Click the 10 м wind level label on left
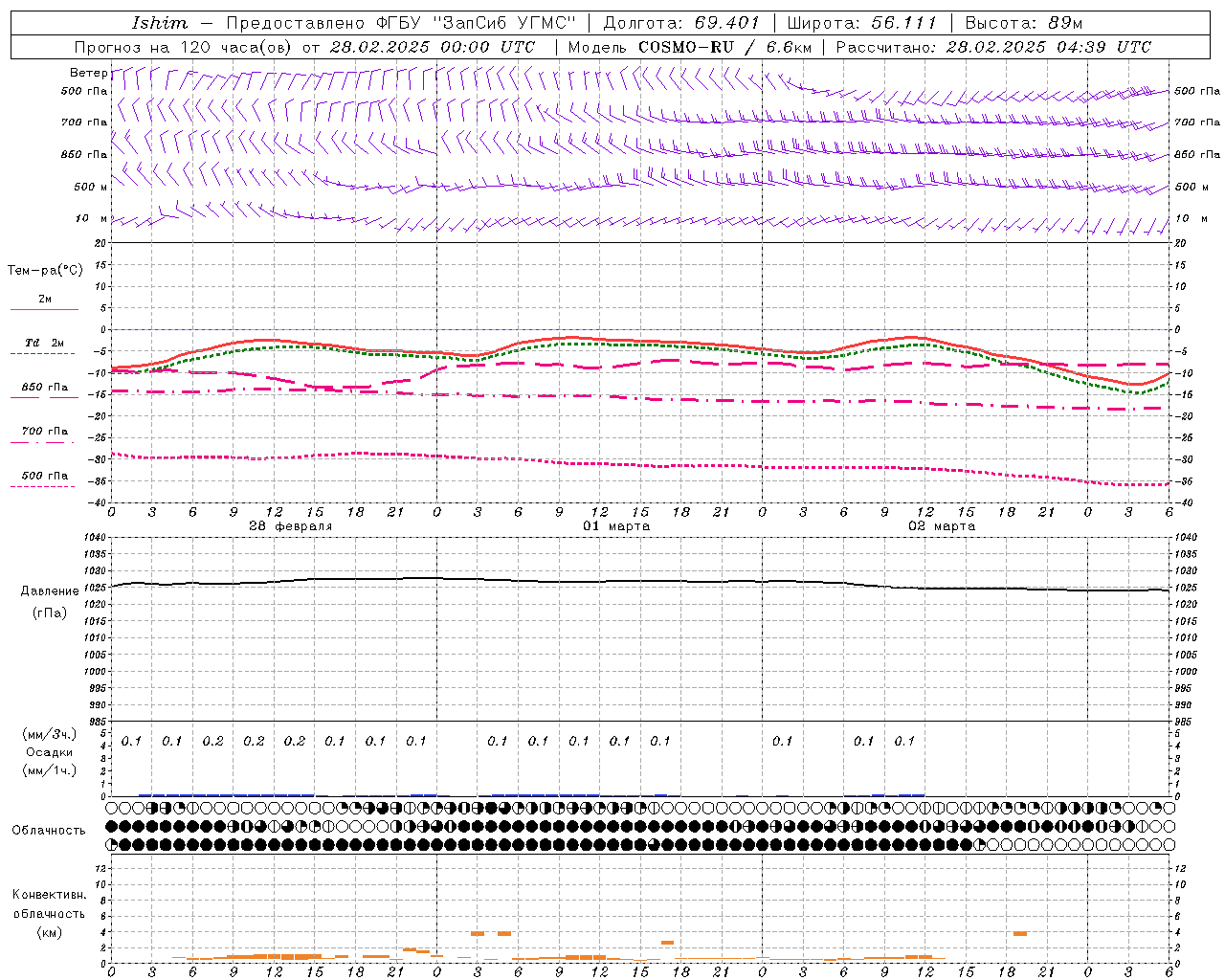The image size is (1225, 980). [92, 219]
